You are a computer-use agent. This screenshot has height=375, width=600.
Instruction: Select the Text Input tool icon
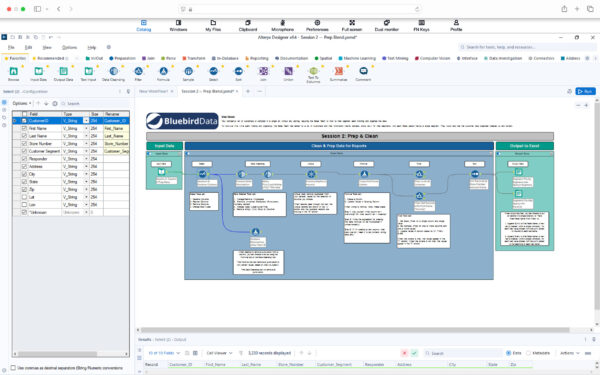[x=88, y=71]
